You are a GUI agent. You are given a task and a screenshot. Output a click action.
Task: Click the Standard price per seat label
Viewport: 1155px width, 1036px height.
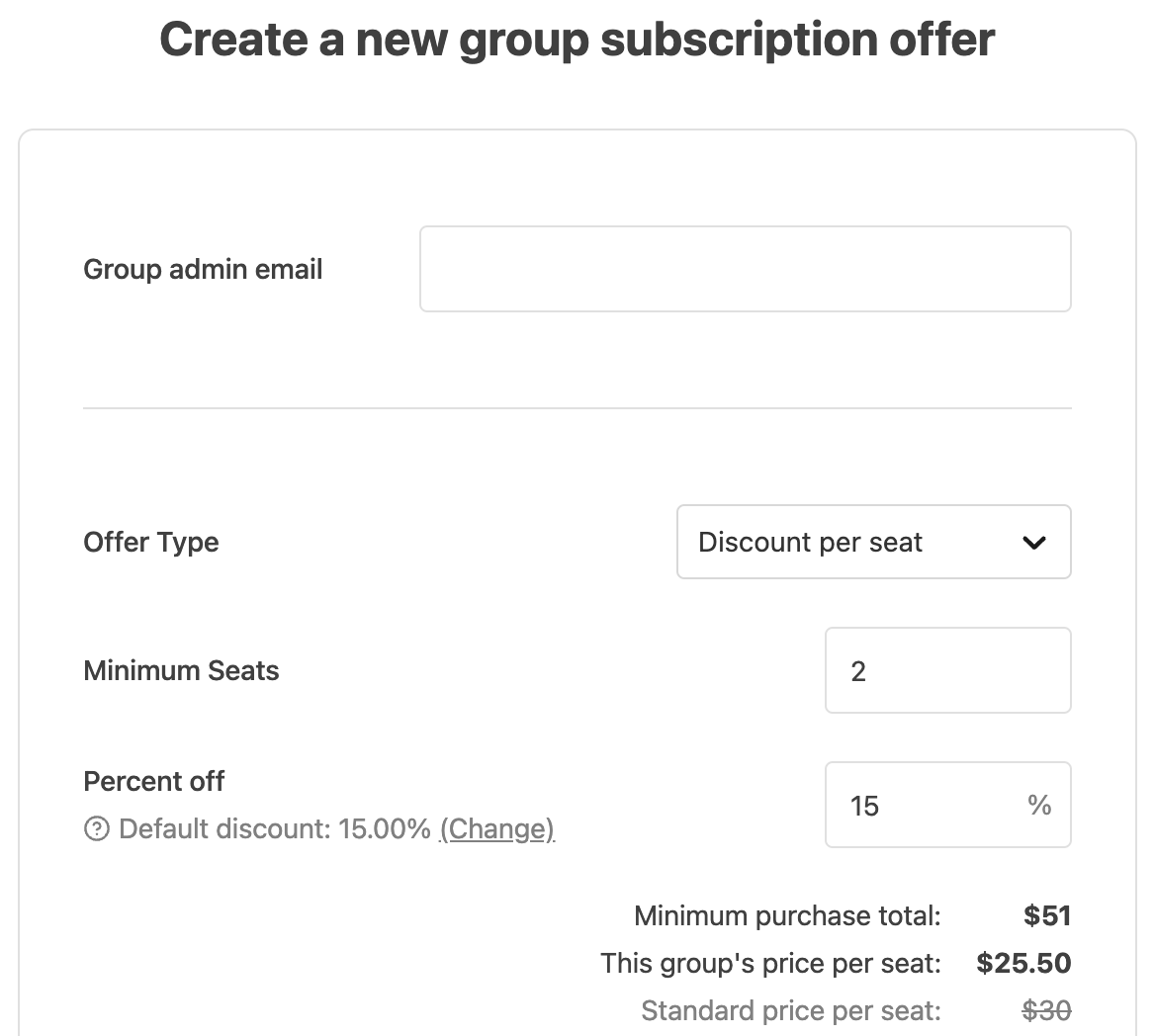[791, 1011]
